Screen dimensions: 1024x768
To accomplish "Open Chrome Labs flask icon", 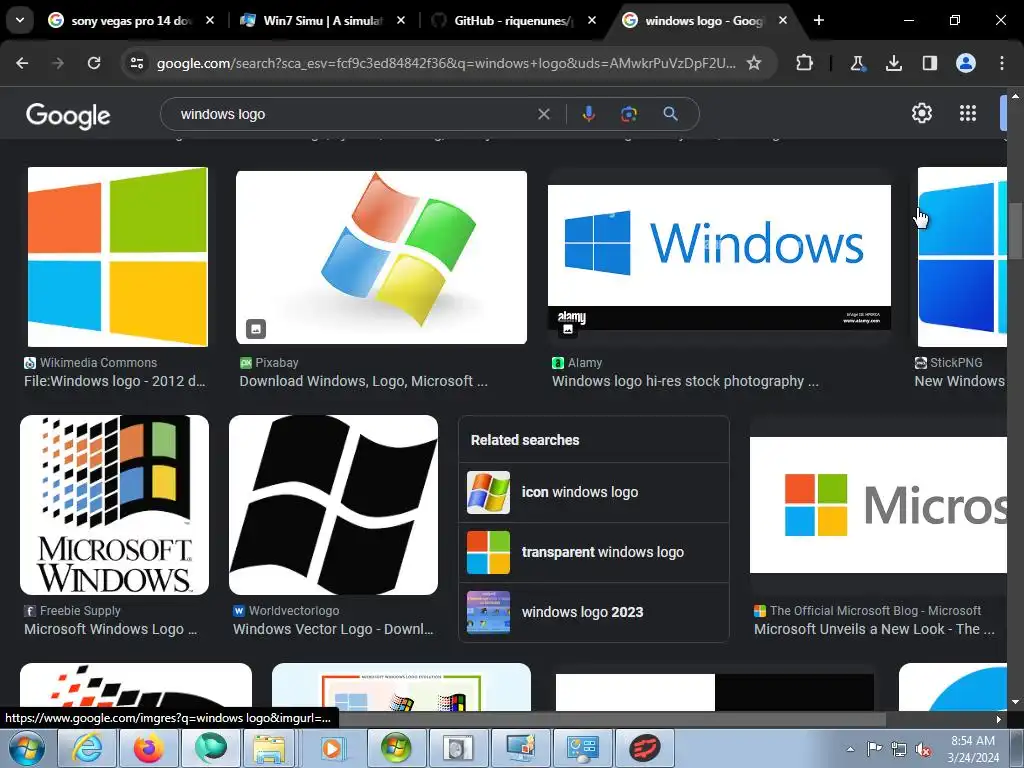I will click(857, 63).
